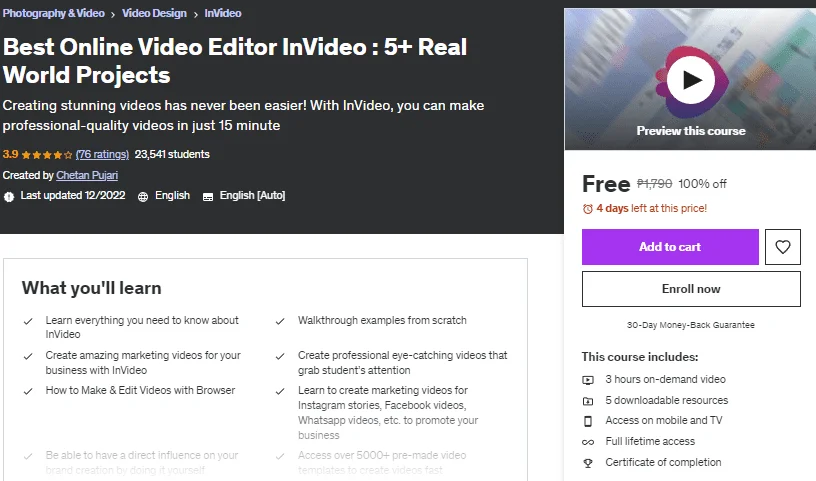Image resolution: width=816 pixels, height=481 pixels.
Task: Click the '23,541 students' text
Action: pos(172,154)
